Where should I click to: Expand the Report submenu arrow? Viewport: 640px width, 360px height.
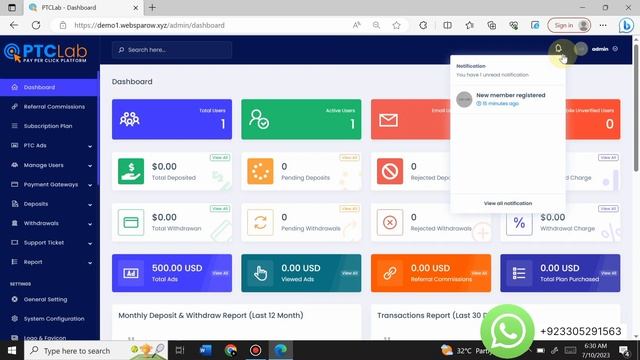tap(90, 262)
